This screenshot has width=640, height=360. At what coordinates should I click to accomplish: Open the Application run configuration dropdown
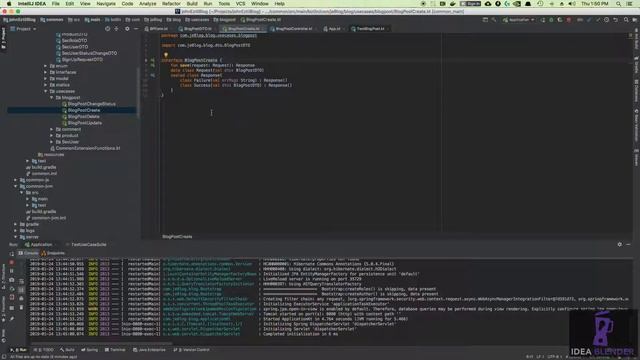click(x=519, y=20)
